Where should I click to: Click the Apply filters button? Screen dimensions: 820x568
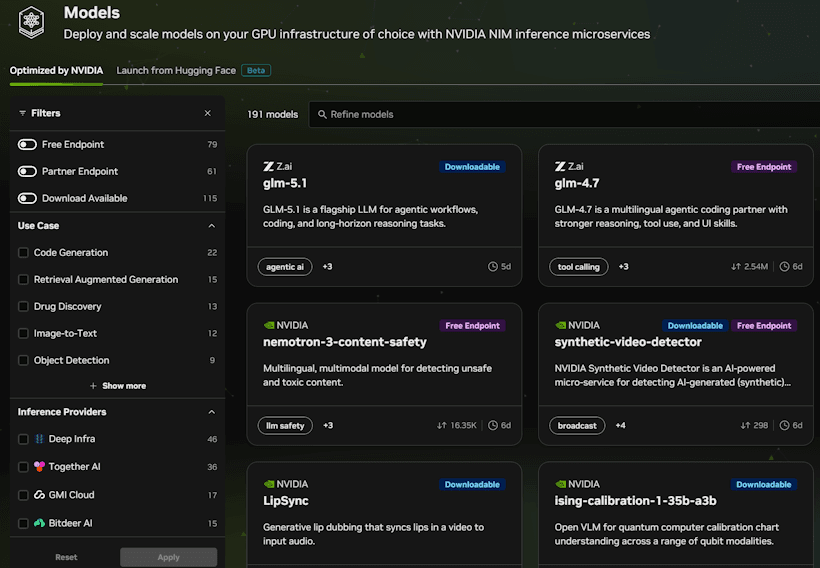(168, 558)
